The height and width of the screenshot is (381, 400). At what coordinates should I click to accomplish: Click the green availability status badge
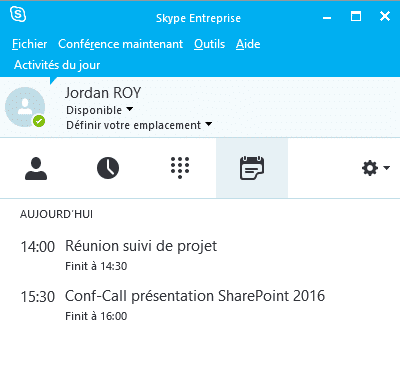point(39,121)
